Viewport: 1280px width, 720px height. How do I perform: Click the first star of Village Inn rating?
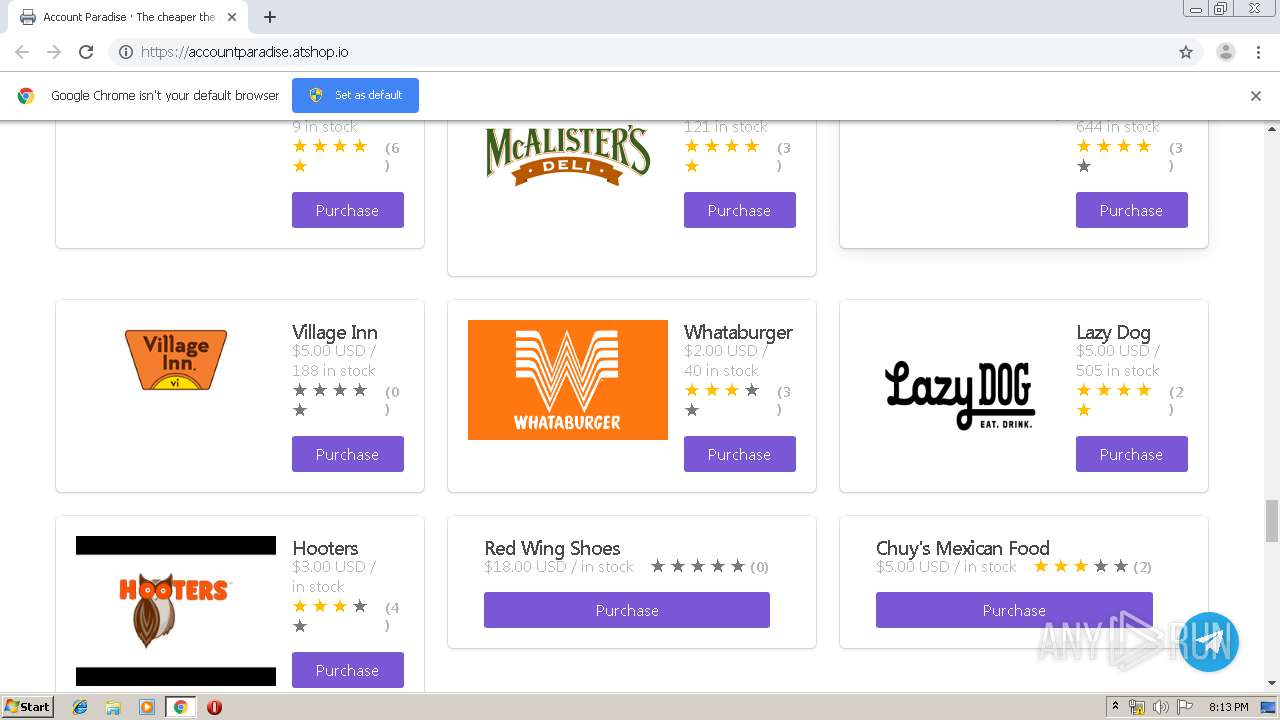click(x=300, y=390)
